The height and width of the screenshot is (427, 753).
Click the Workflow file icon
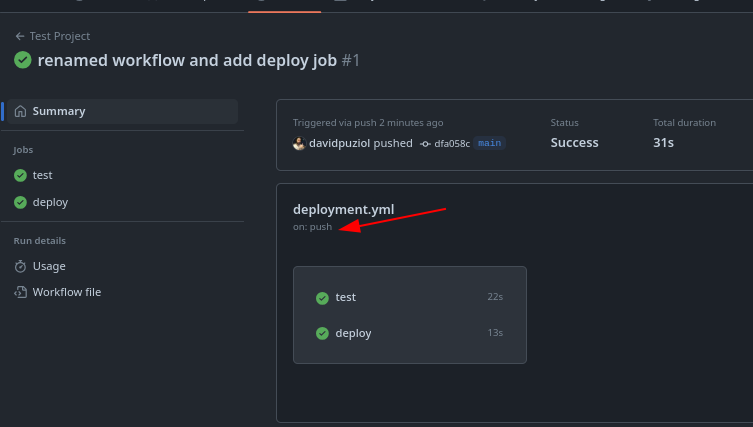(x=20, y=292)
